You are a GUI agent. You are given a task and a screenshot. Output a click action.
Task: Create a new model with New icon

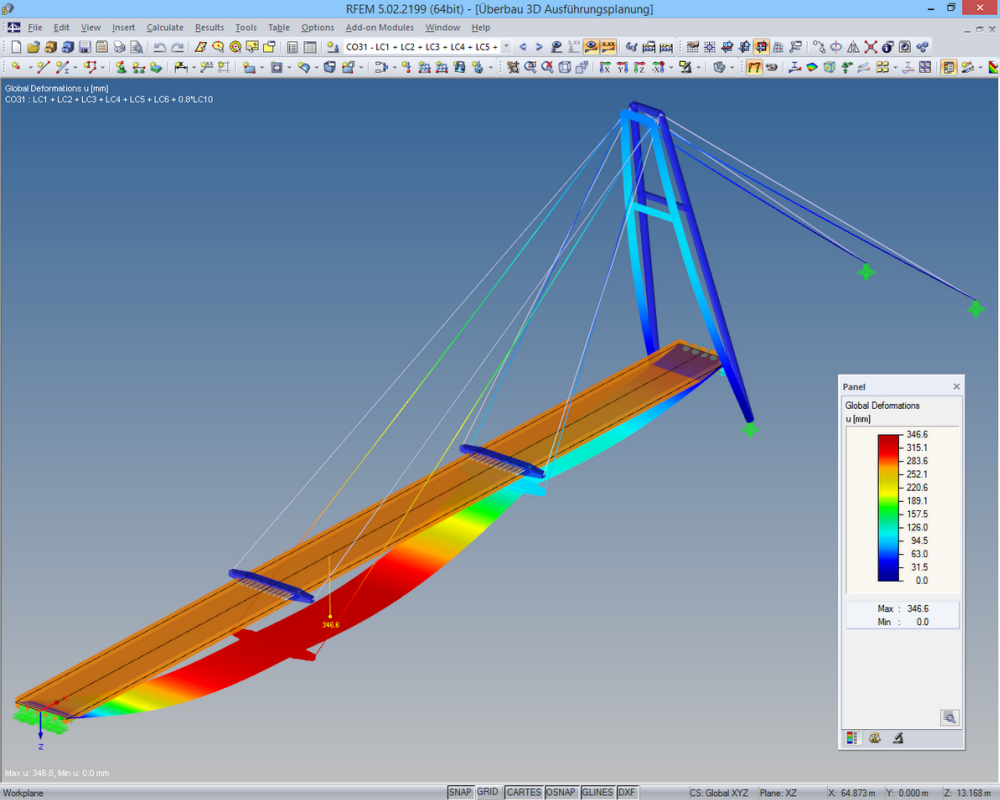tap(17, 47)
